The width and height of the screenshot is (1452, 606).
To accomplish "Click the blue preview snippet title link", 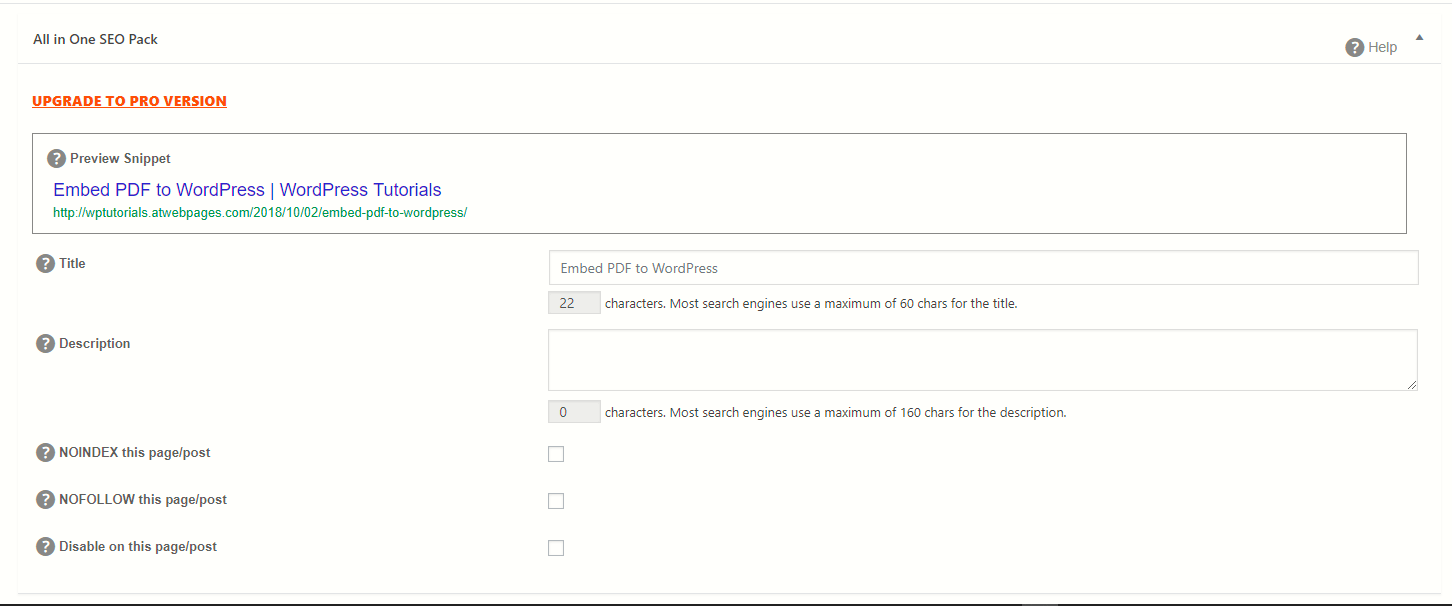I will [247, 190].
